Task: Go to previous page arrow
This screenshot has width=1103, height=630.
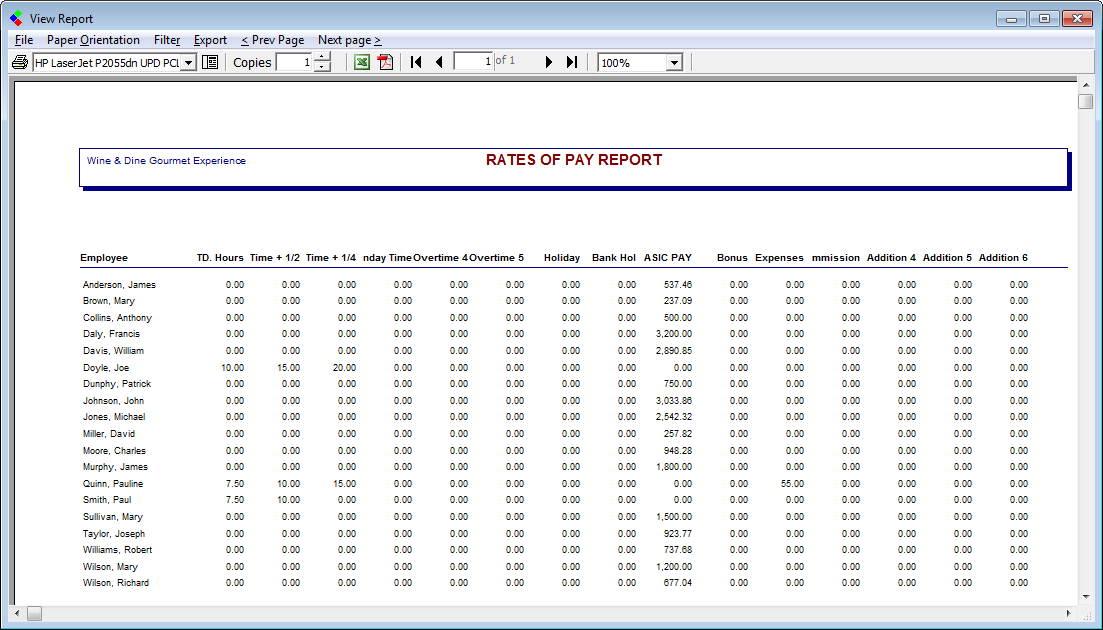Action: click(x=439, y=62)
